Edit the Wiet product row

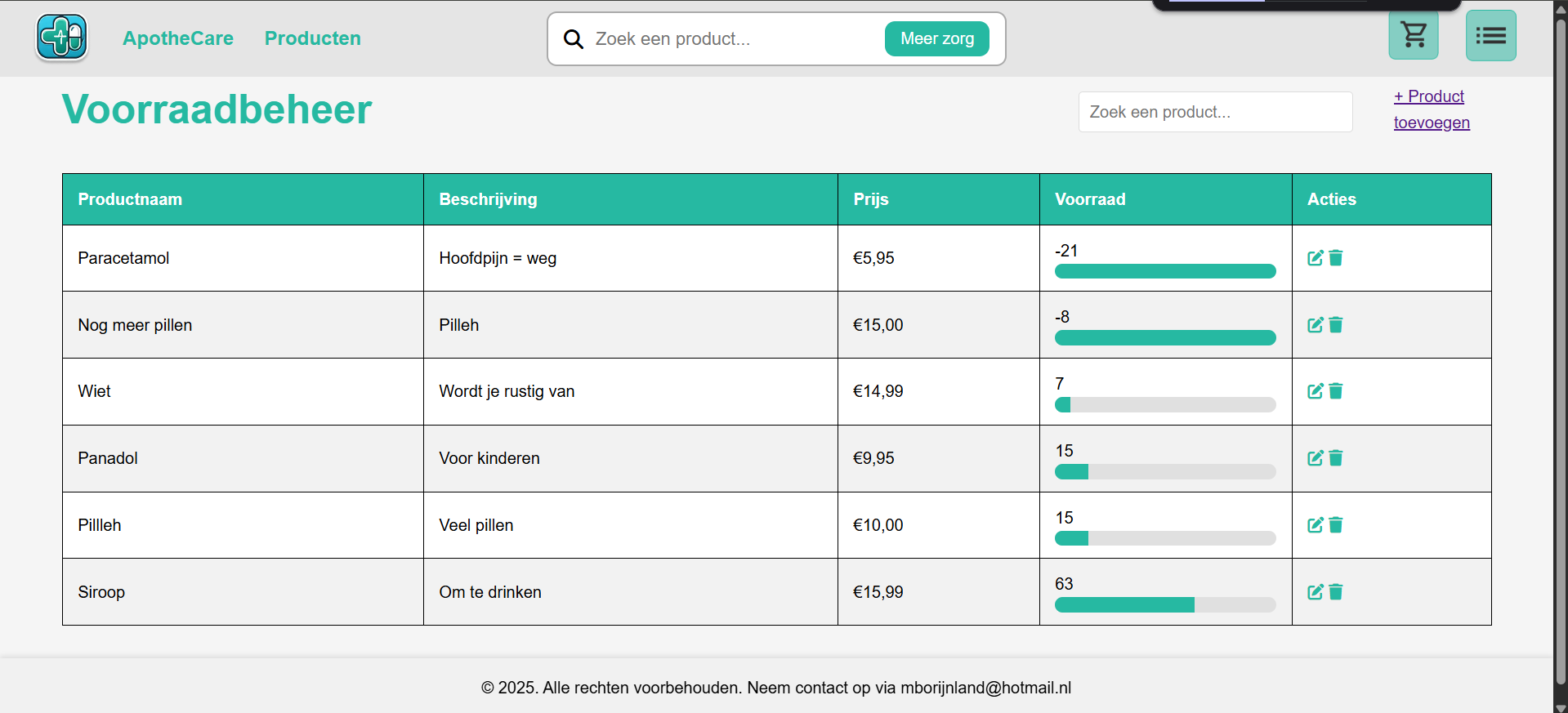pos(1315,391)
